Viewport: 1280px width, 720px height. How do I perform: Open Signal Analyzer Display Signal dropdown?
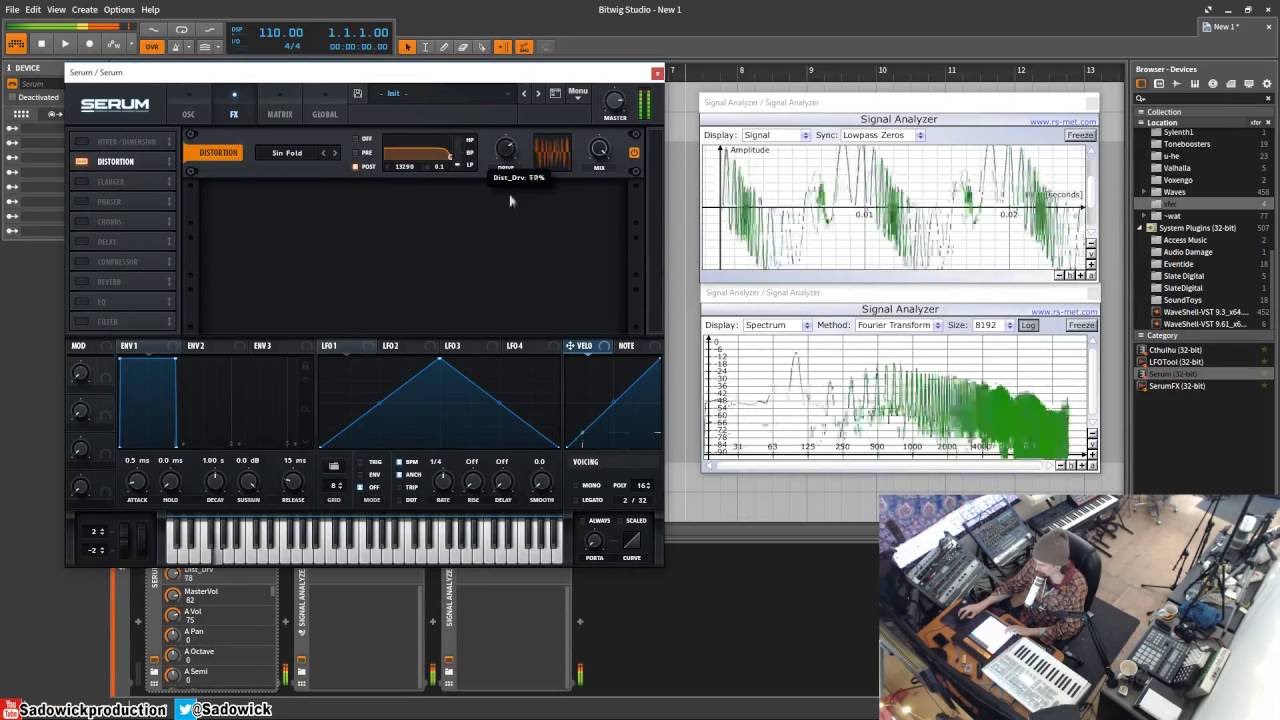776,135
